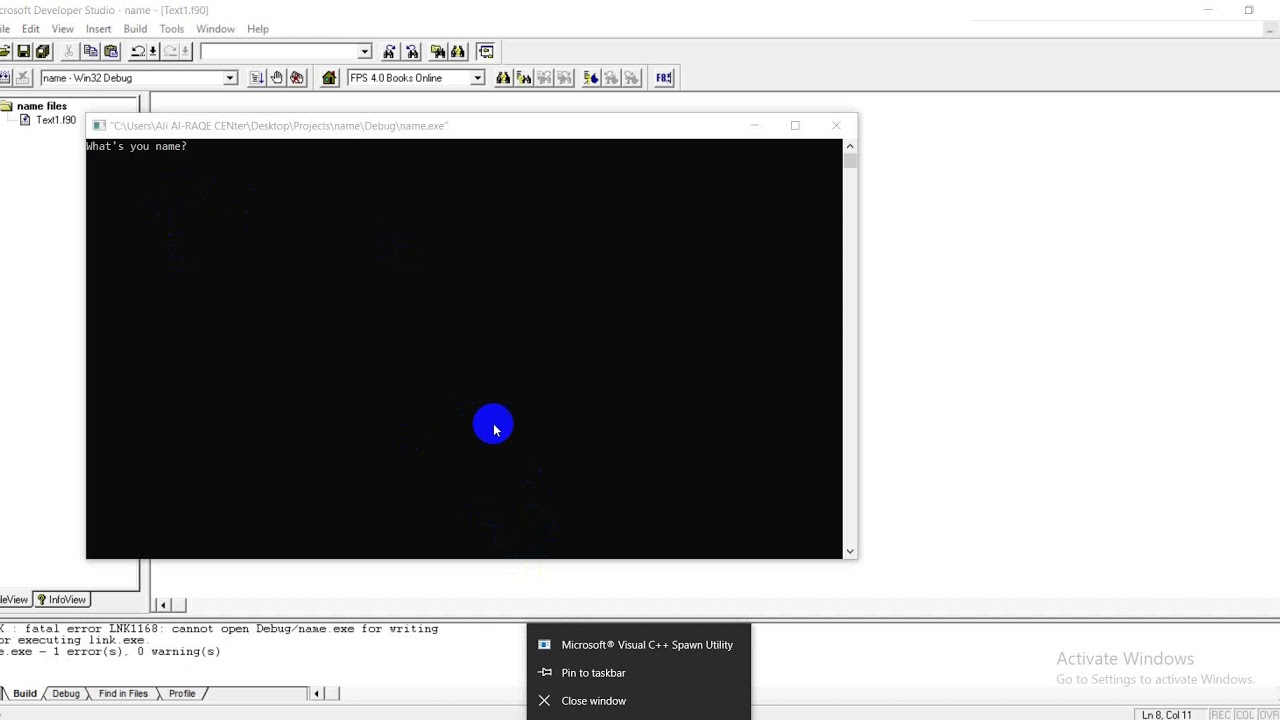Image resolution: width=1280 pixels, height=720 pixels.
Task: Click the Save All icon
Action: click(x=42, y=51)
